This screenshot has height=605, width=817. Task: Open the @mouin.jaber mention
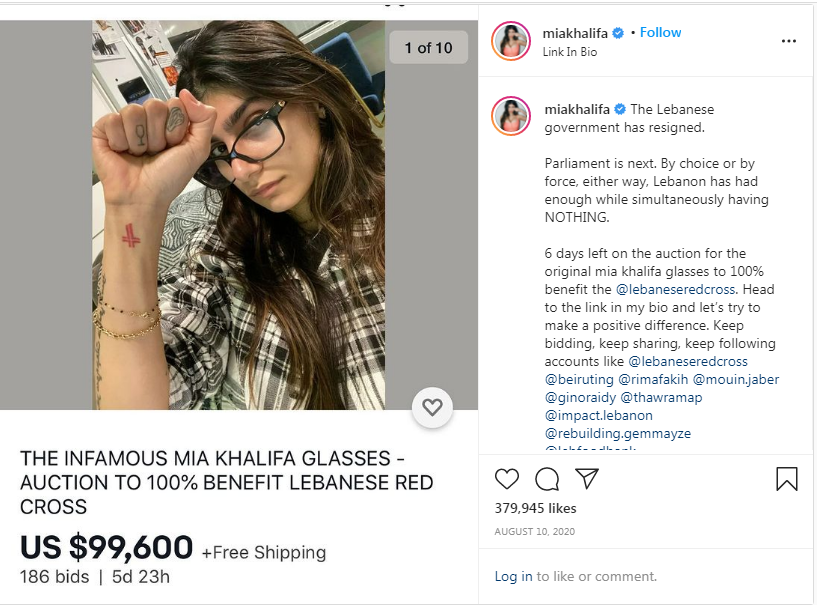pos(736,379)
